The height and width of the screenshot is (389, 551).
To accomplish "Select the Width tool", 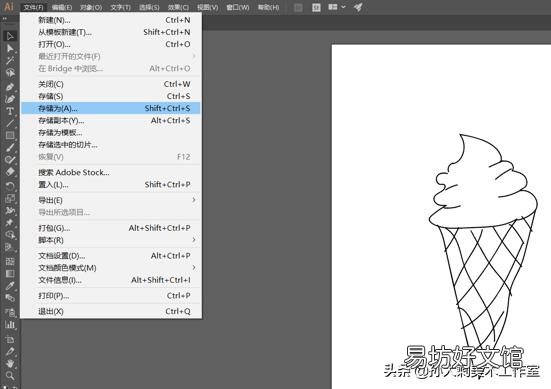I will (10, 210).
